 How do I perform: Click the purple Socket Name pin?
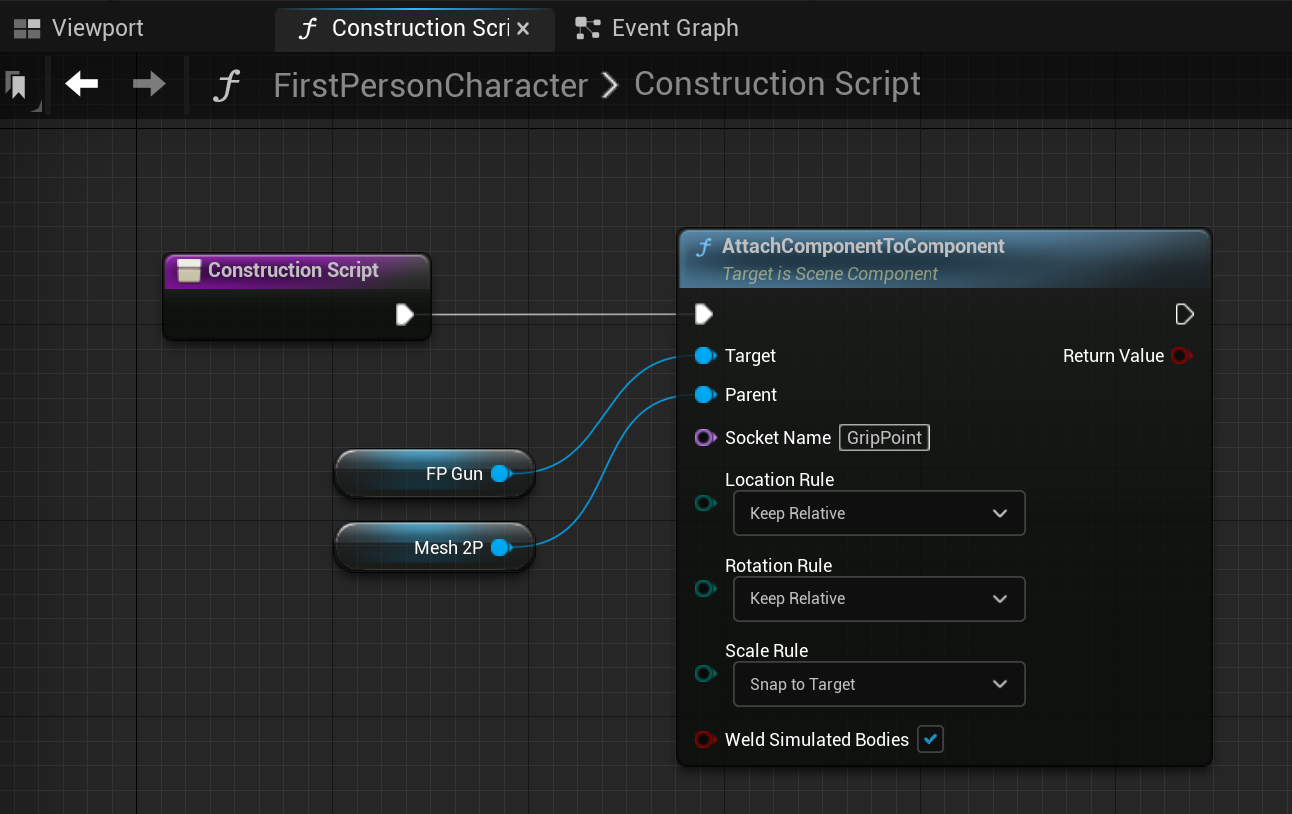click(x=705, y=438)
